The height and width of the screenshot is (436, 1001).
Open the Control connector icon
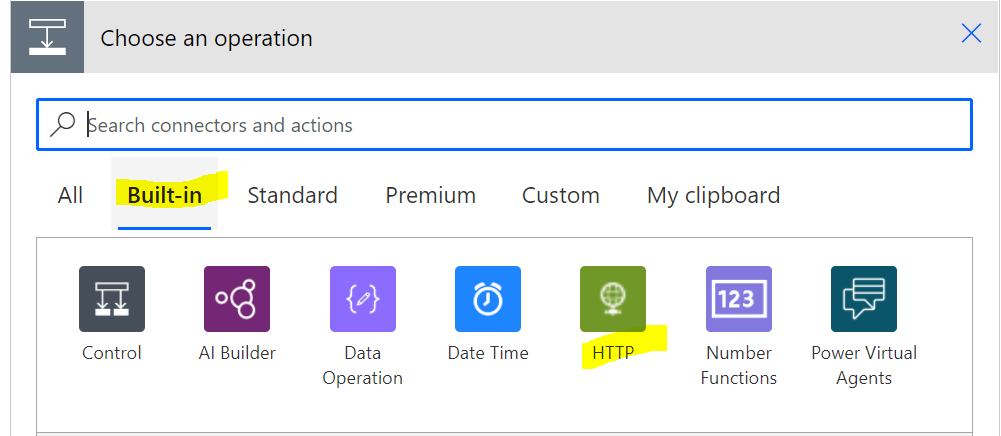[112, 299]
